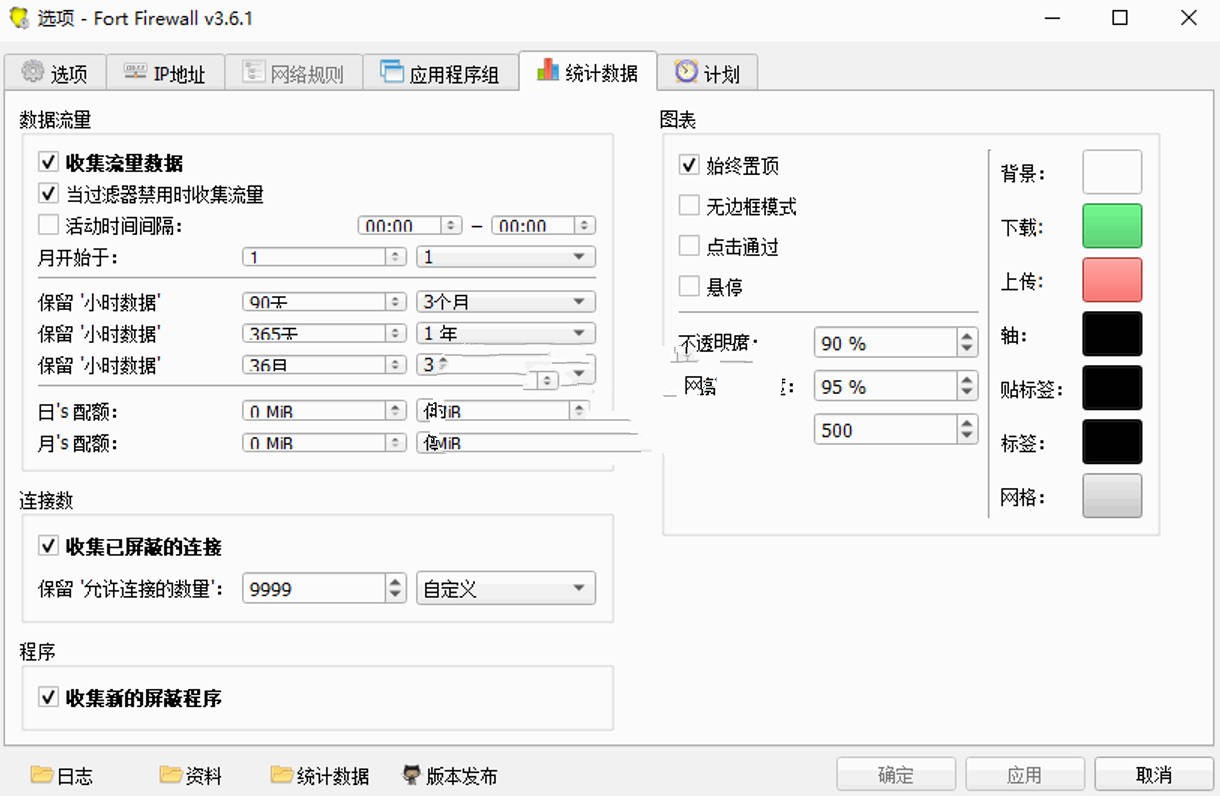Toggle 收集新的屏蔽程序 checkbox
This screenshot has width=1220, height=796.
click(x=48, y=697)
